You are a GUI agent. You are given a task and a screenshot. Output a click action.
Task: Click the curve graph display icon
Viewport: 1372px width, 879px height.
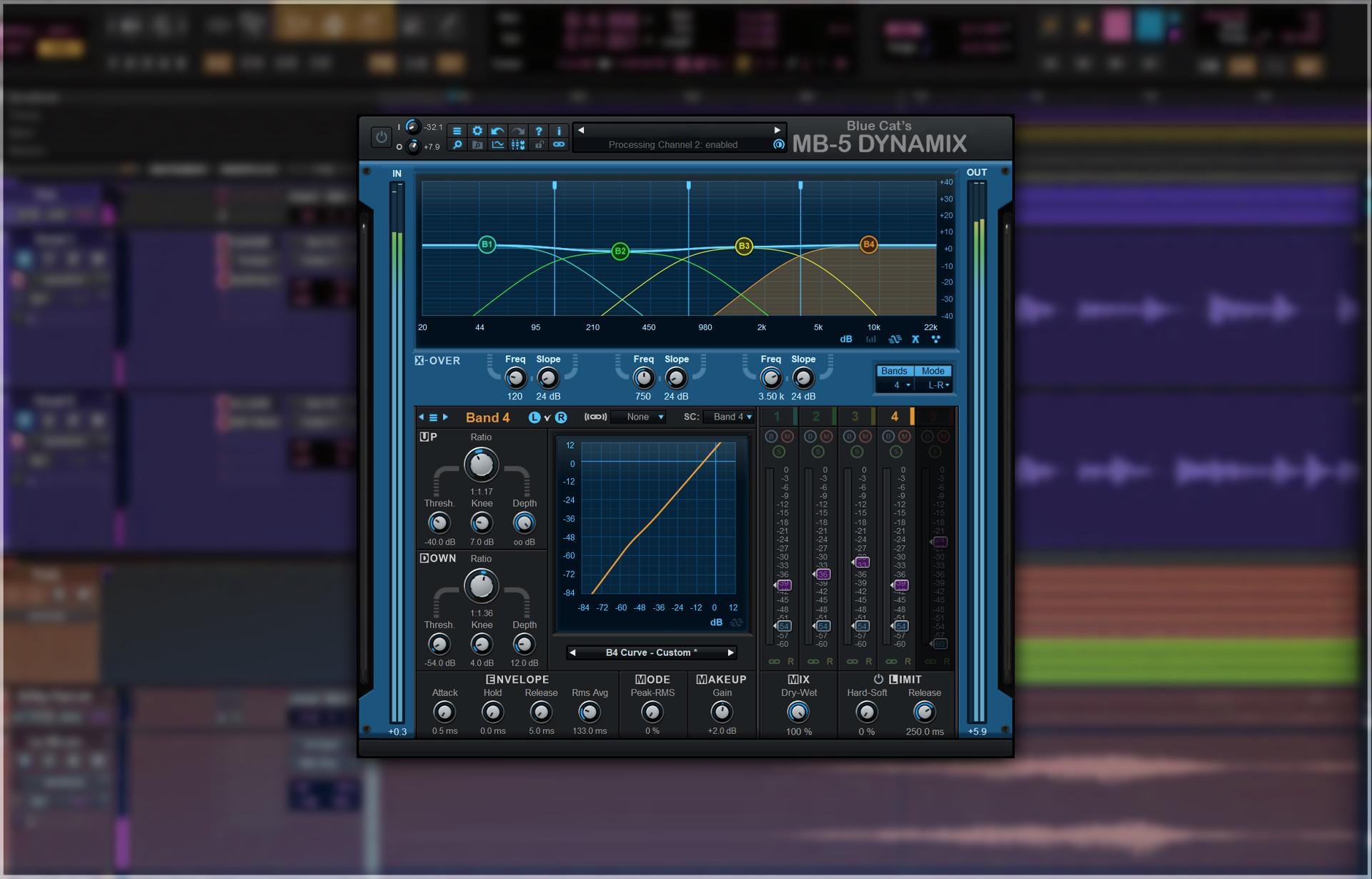point(498,145)
